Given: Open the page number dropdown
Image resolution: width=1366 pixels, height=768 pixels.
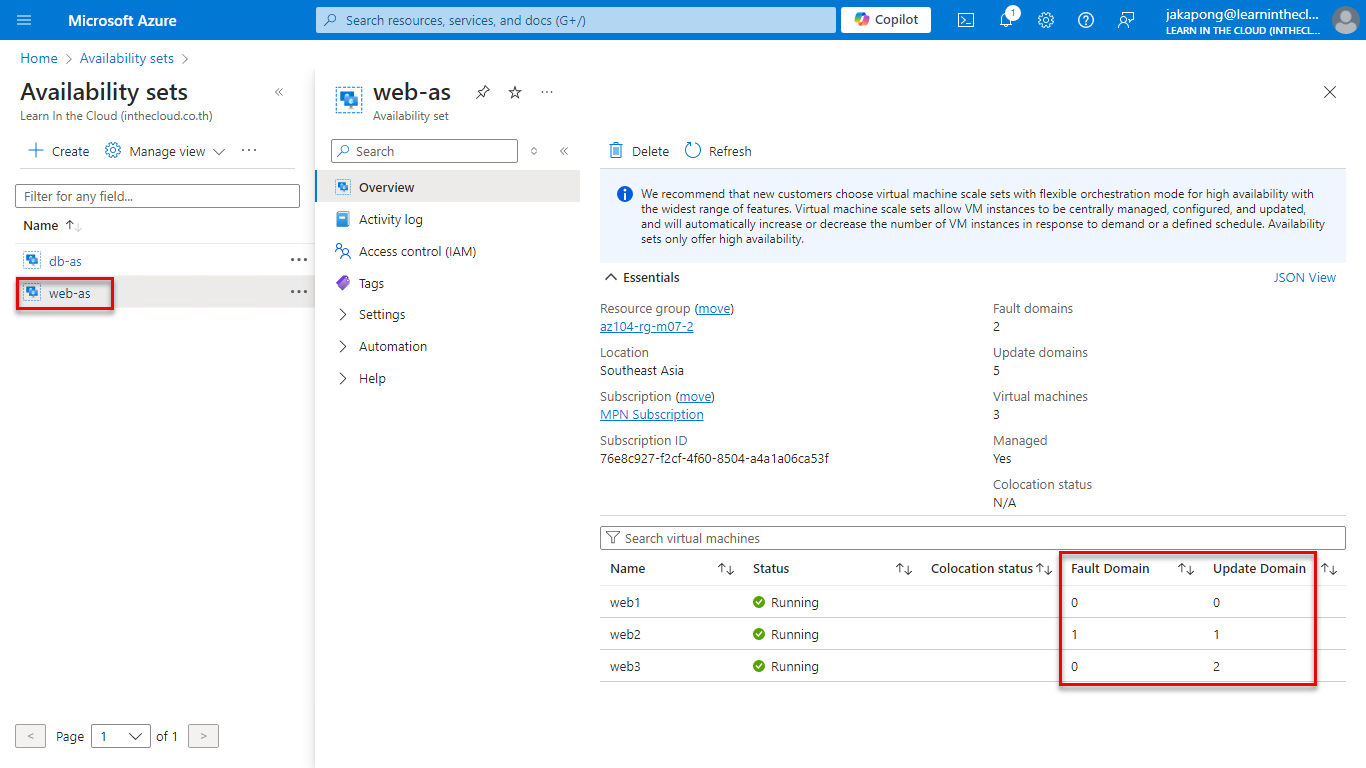Looking at the screenshot, I should tap(121, 736).
